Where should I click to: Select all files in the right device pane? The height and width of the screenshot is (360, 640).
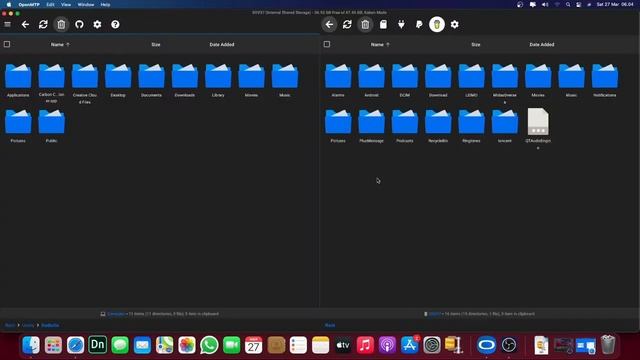(327, 44)
